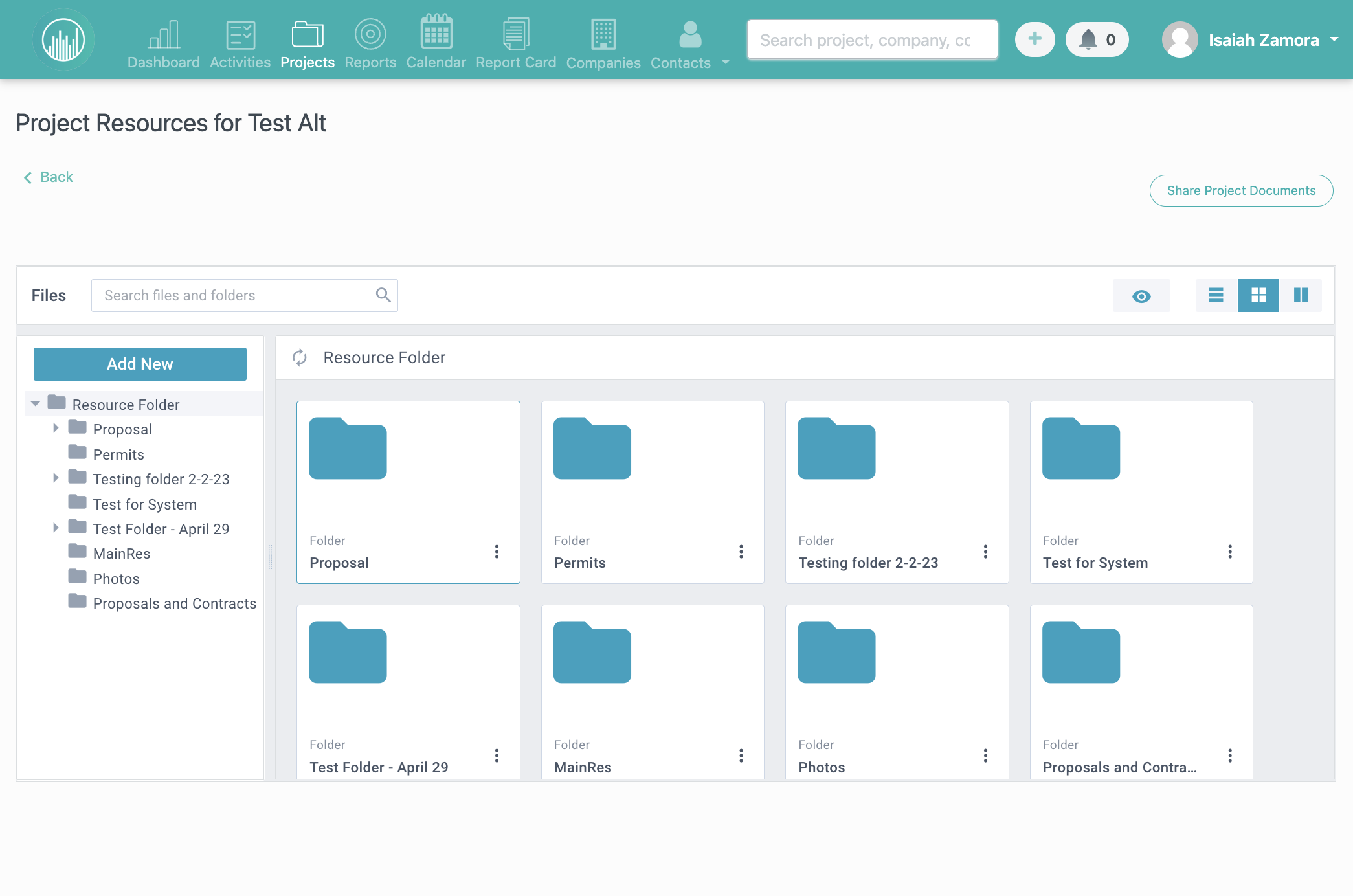This screenshot has height=896, width=1353.
Task: Go to the Projects tab
Action: tap(307, 44)
